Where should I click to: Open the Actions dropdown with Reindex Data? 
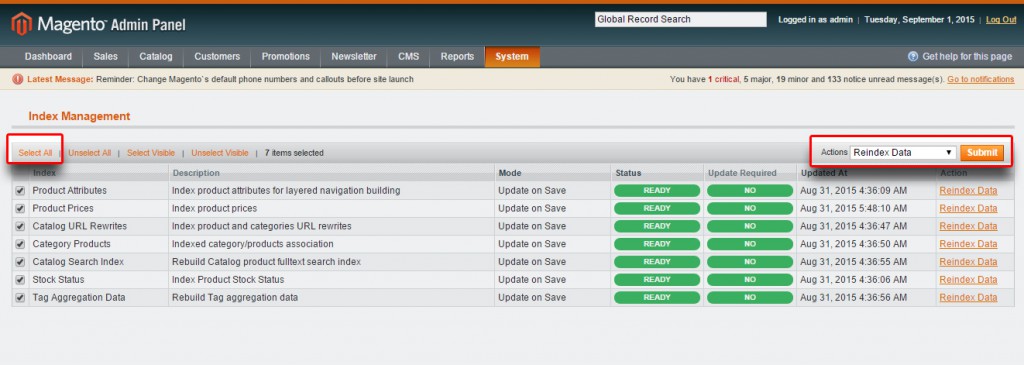coord(903,153)
